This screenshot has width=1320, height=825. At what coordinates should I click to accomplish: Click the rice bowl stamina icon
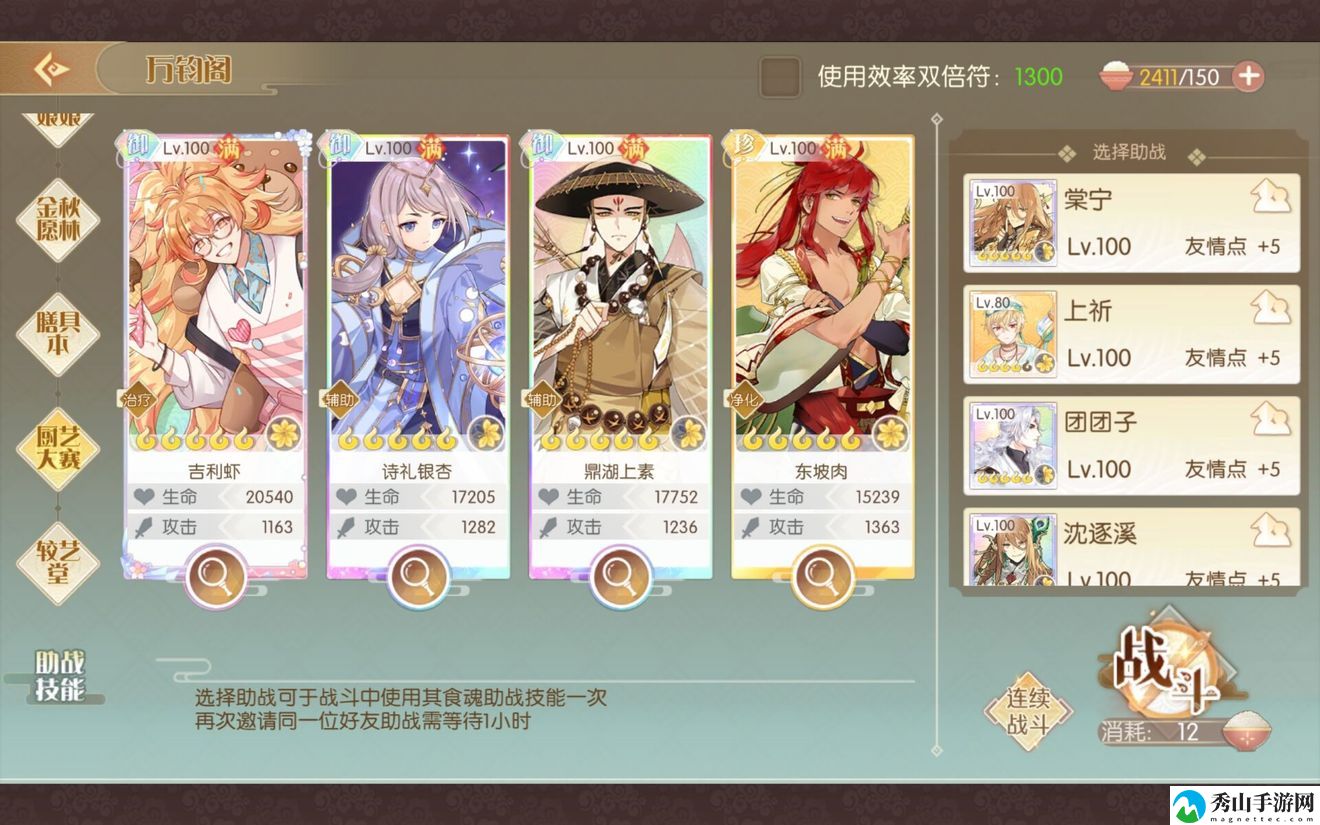1116,76
